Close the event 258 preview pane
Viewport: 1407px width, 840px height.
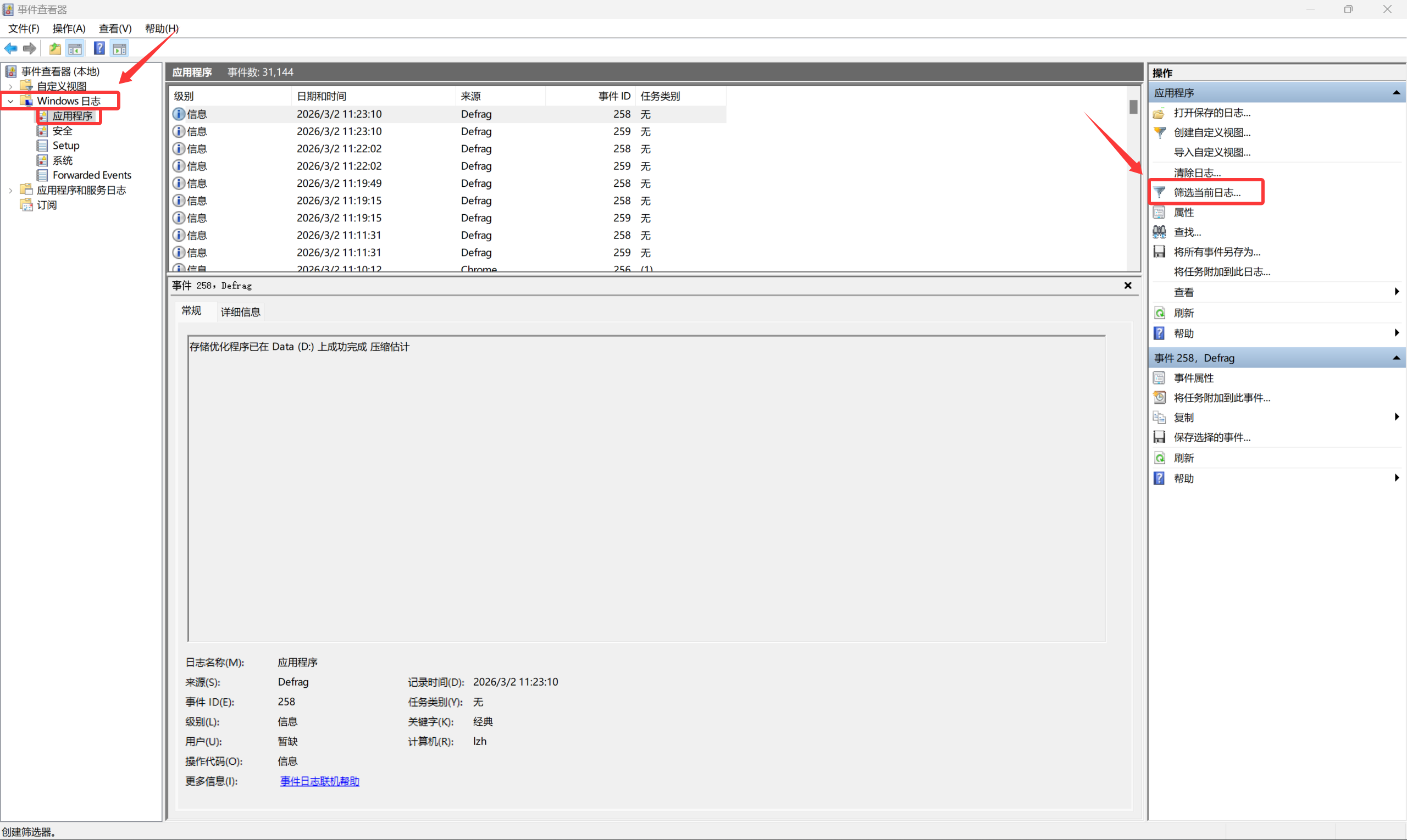1127,285
